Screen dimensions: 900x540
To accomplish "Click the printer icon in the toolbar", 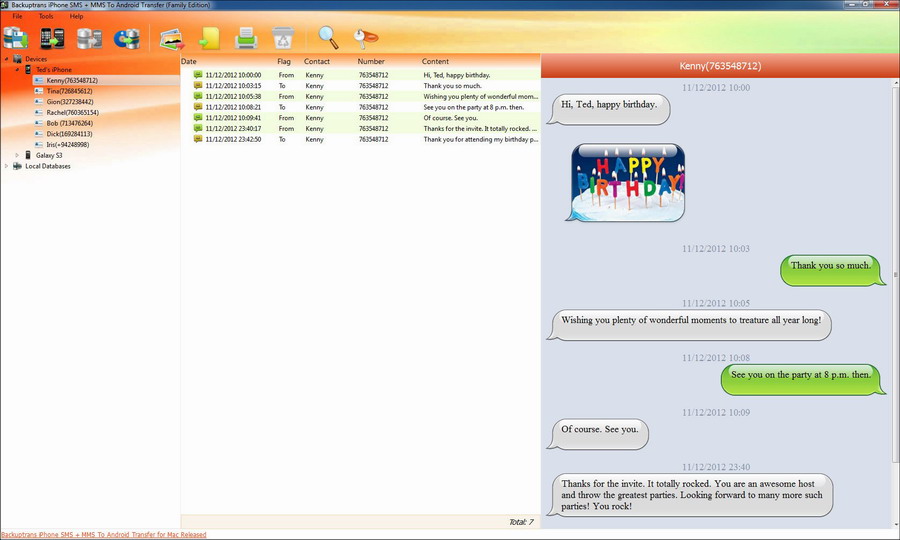I will coord(246,38).
